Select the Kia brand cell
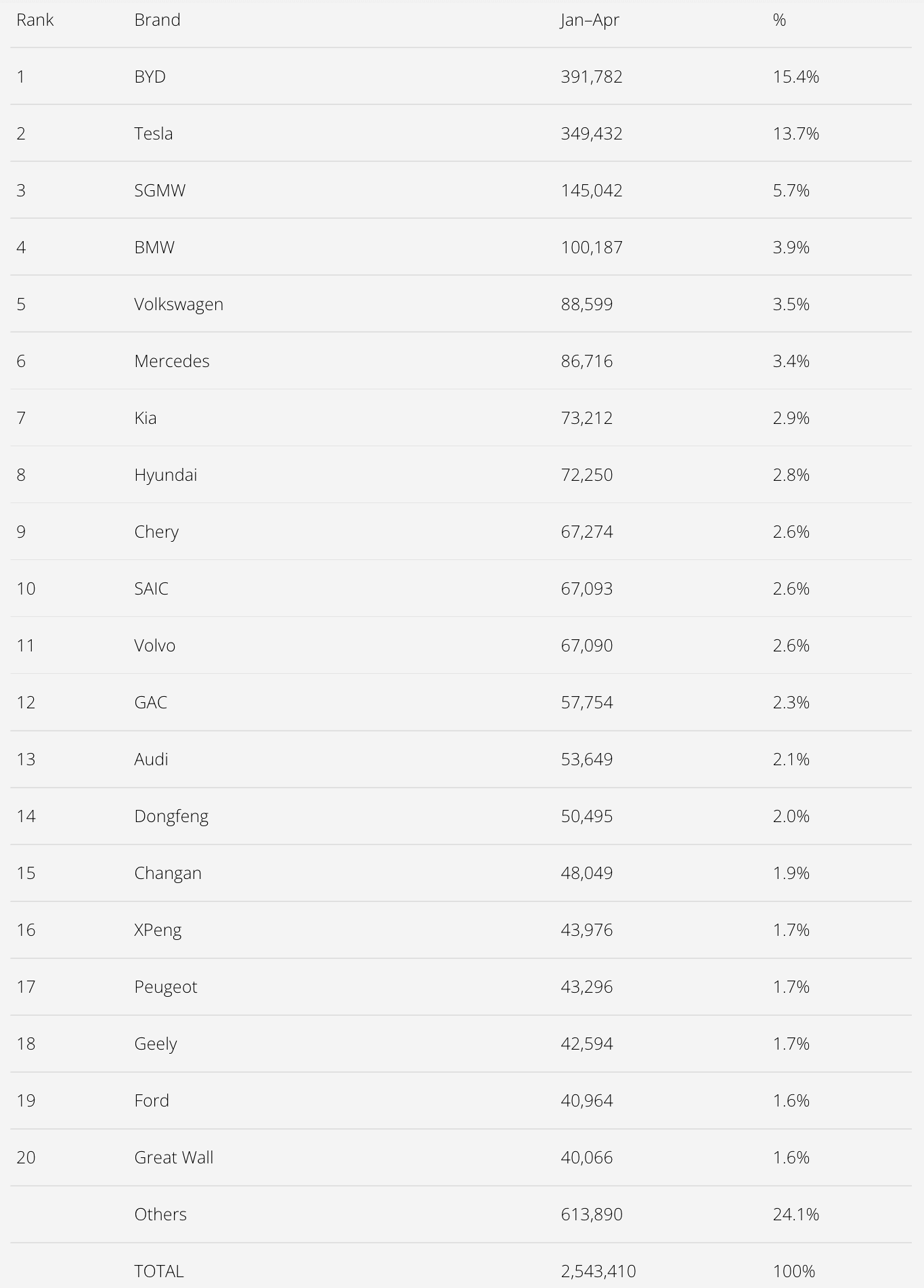 click(x=145, y=418)
